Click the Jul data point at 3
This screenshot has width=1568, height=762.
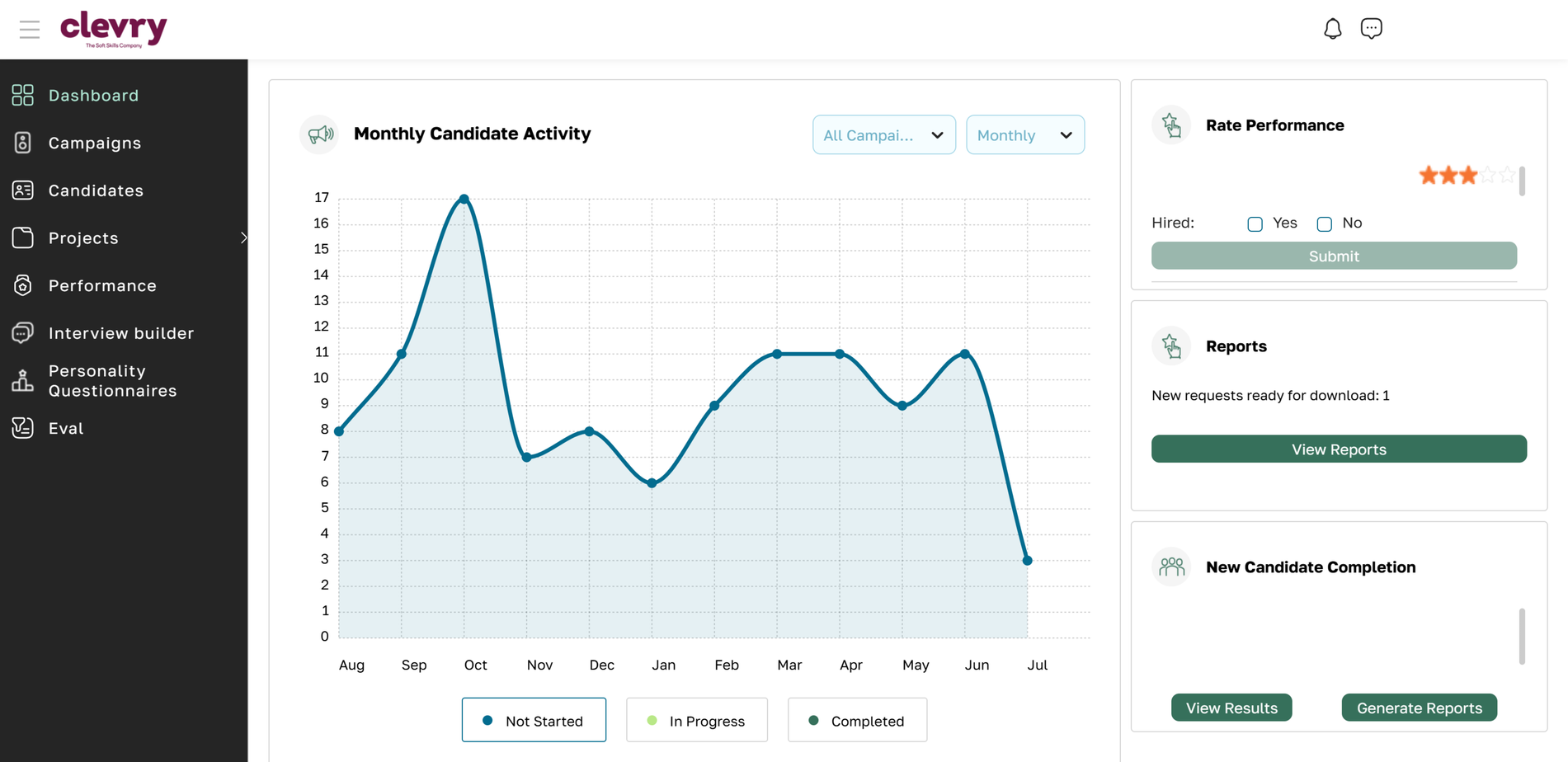tap(1027, 560)
